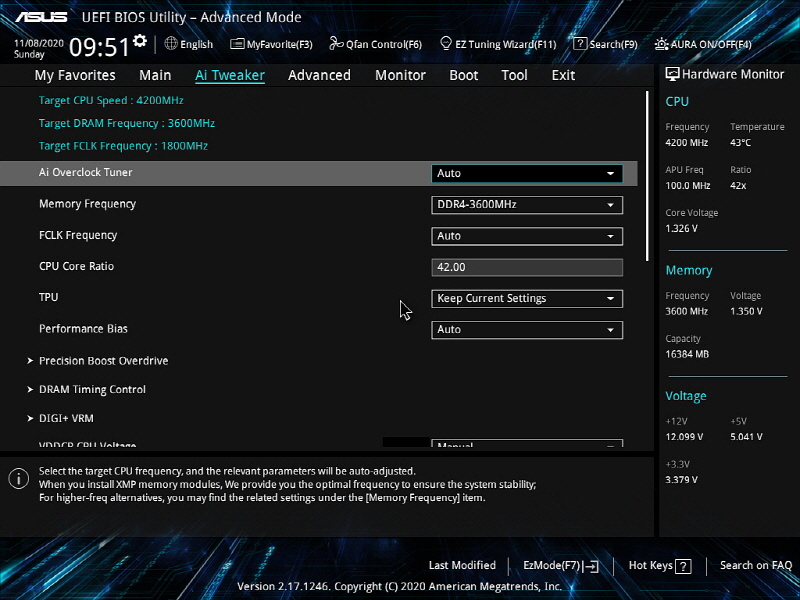
Task: Open TPU Keep Current Settings dropdown
Action: [527, 298]
